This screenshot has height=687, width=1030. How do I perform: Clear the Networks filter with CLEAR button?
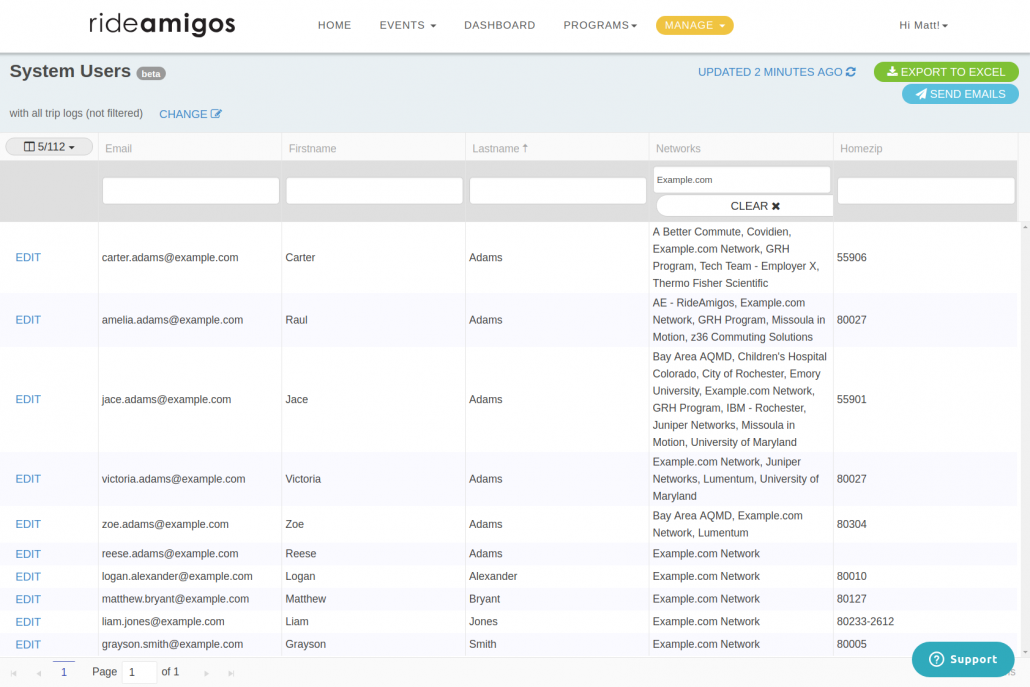point(746,206)
